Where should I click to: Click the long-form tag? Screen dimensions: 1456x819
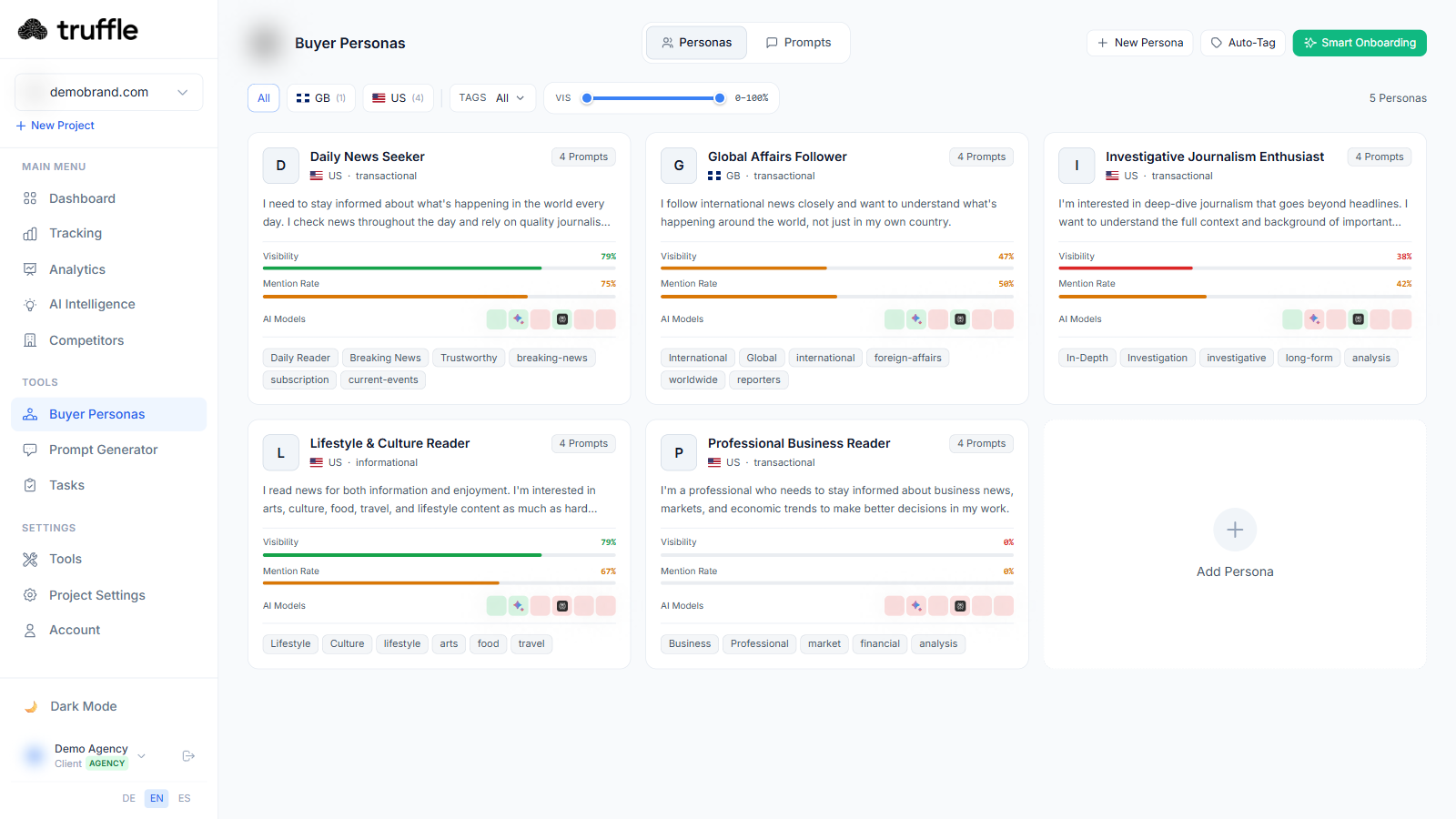pyautogui.click(x=1309, y=358)
